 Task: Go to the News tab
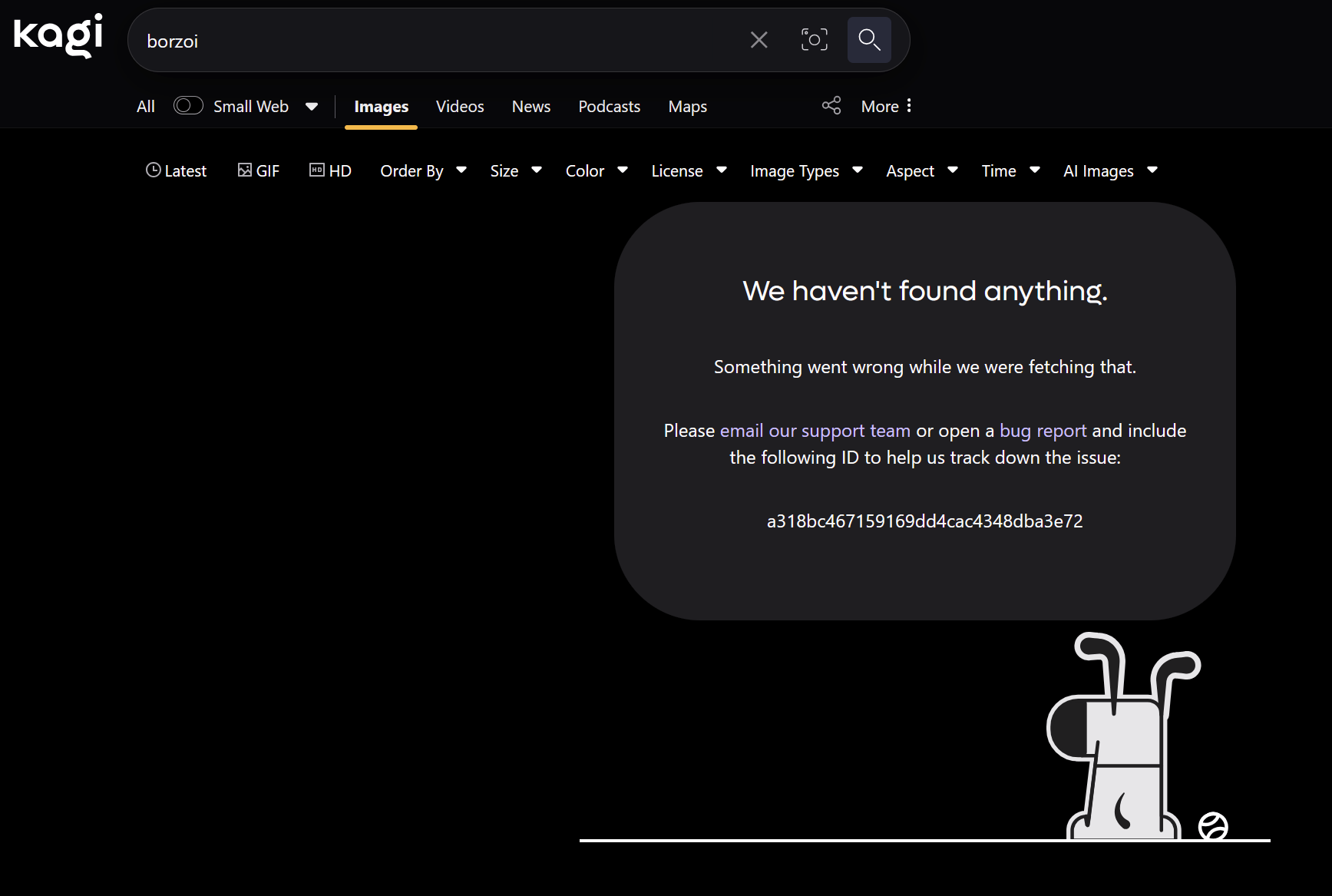(x=531, y=107)
